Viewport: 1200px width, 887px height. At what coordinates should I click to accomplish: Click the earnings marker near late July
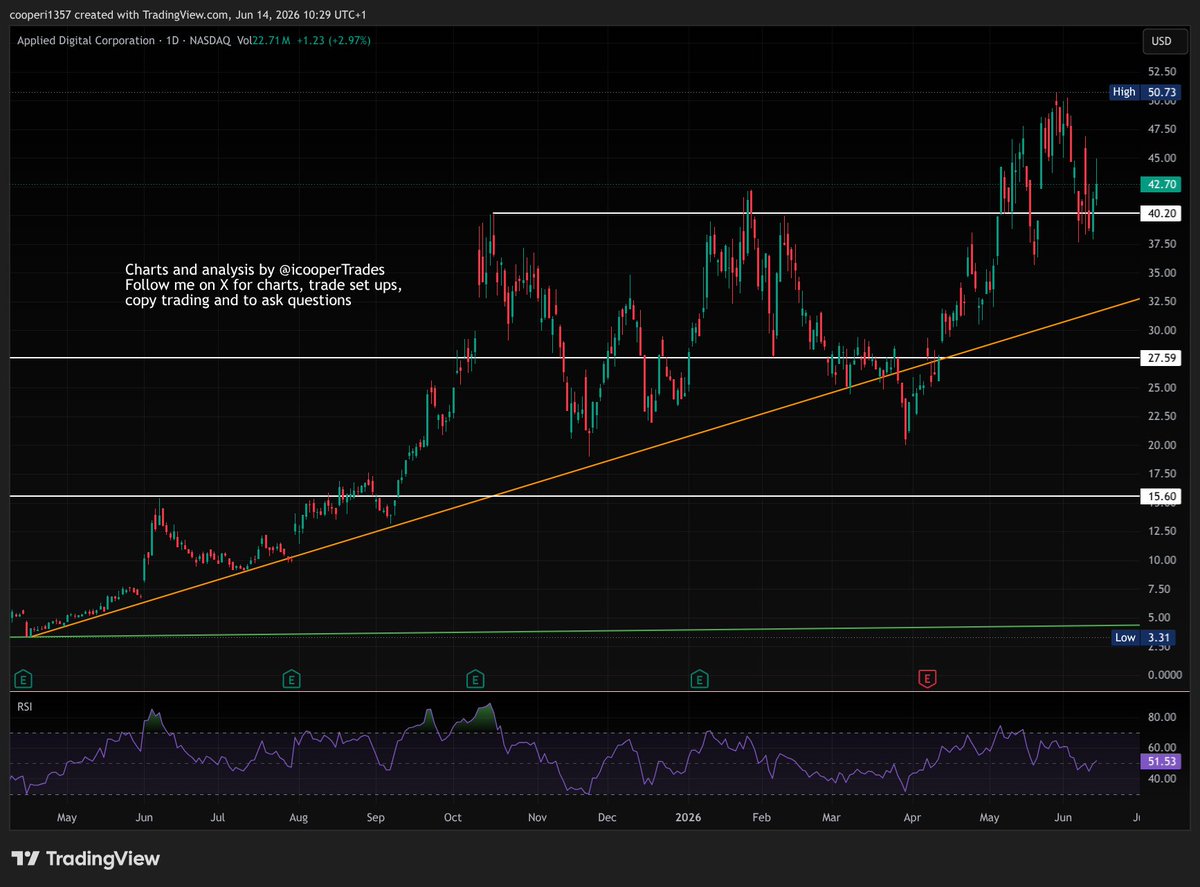(x=291, y=680)
